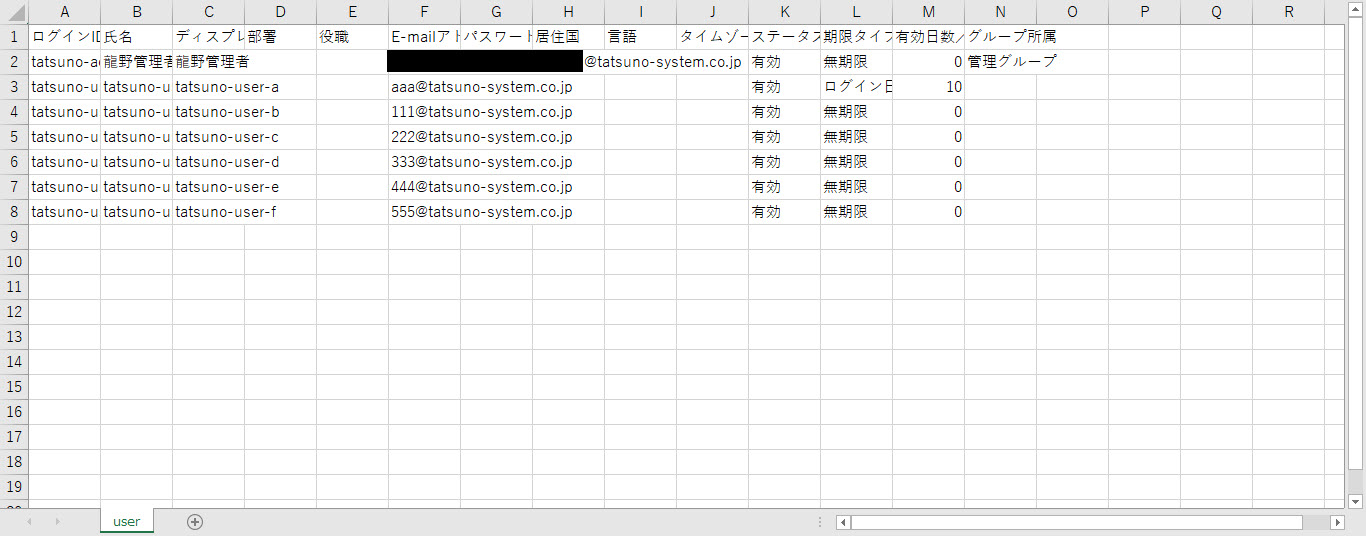Screen dimensions: 1366x536
Task: Click the tab bar splitter handle dots
Action: [820, 522]
